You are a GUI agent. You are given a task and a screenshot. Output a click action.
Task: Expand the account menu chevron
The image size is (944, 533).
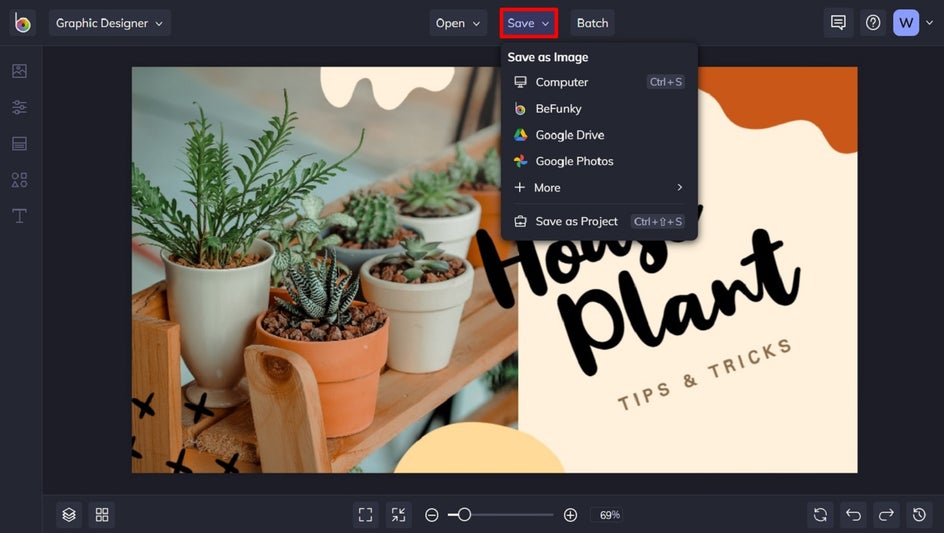930,23
